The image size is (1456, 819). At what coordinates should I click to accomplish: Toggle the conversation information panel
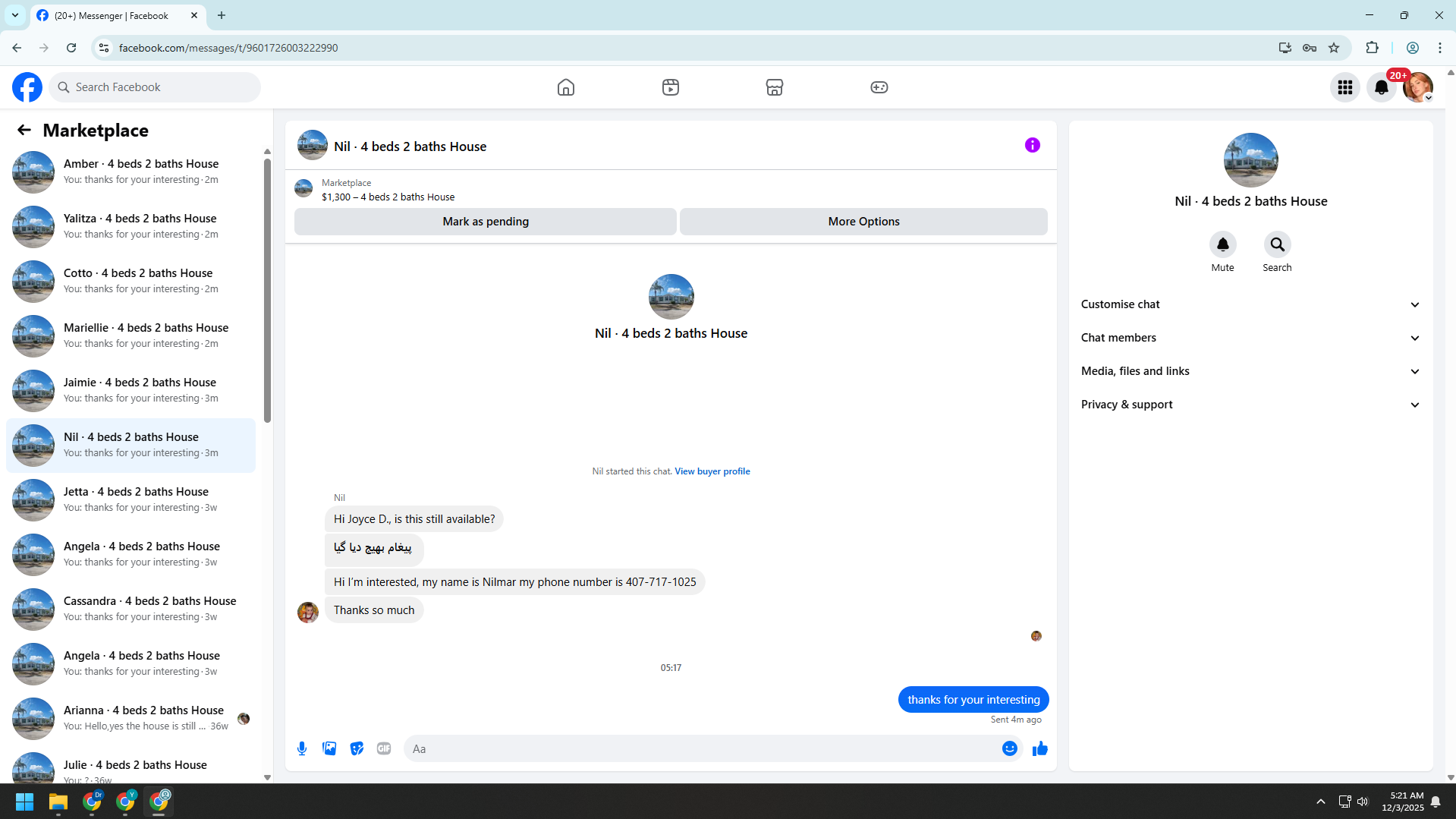pyautogui.click(x=1033, y=145)
